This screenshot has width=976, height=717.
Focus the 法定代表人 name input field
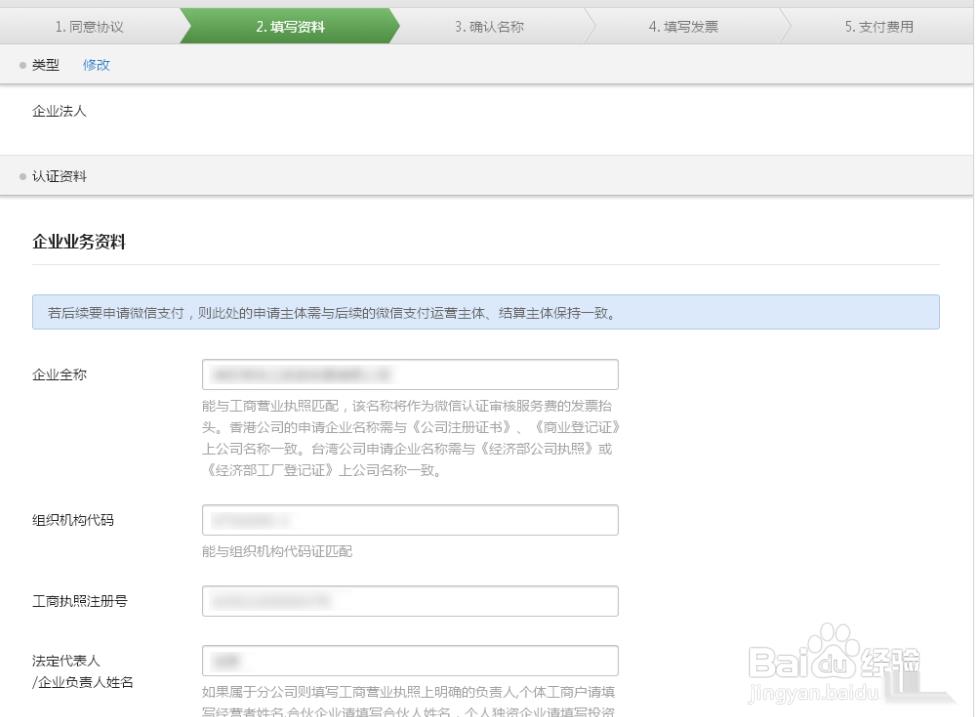[410, 660]
